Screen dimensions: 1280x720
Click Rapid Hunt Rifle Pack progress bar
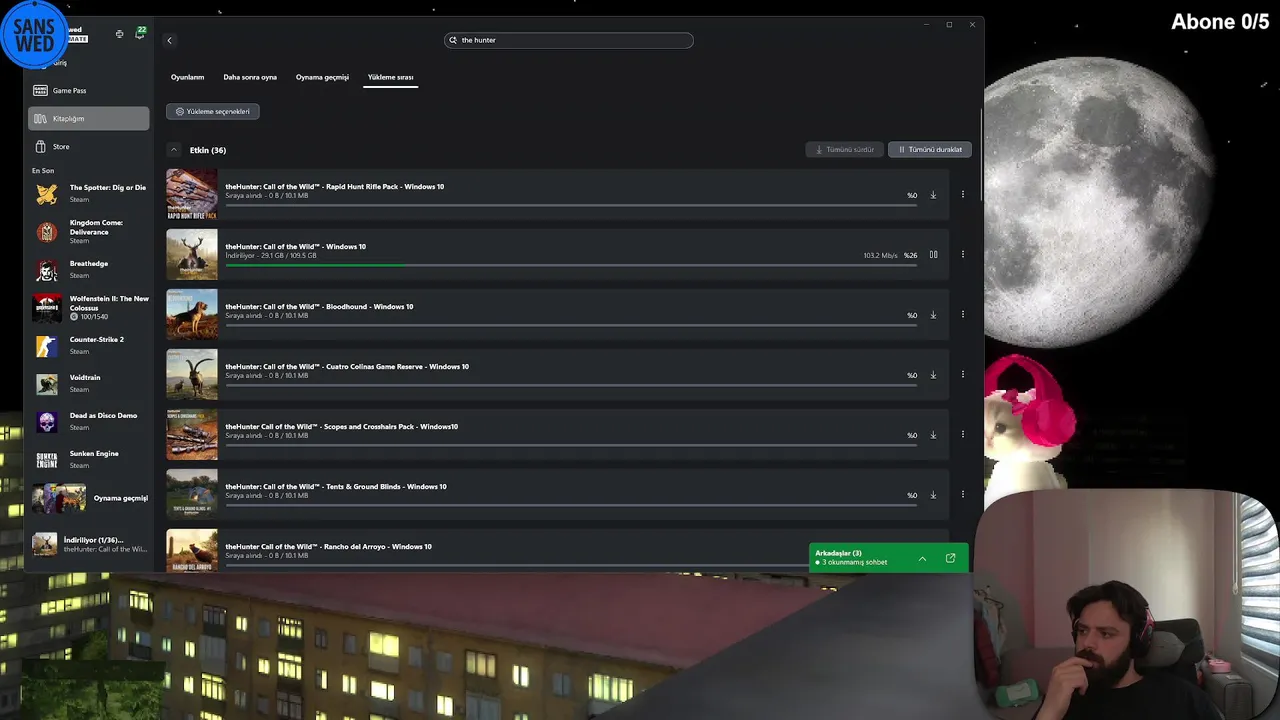click(571, 205)
